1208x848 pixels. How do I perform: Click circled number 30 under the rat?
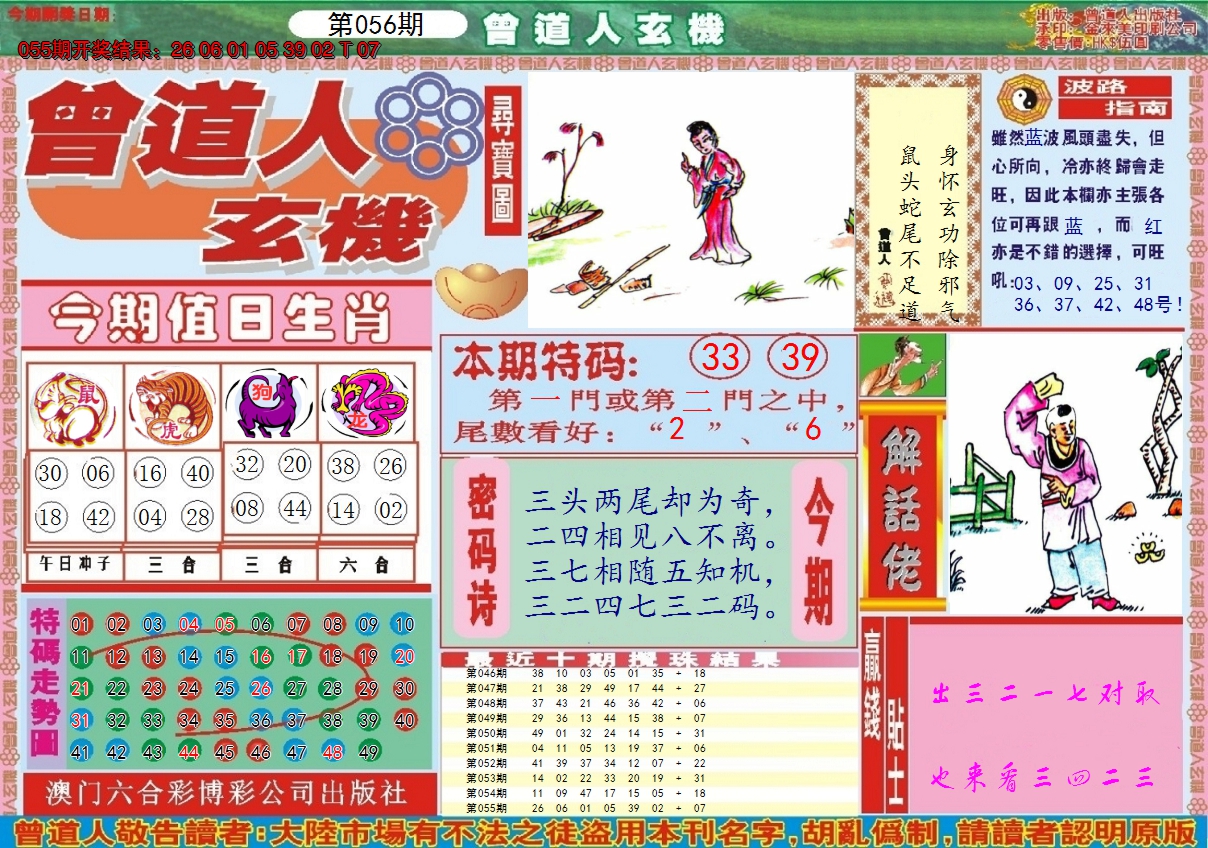[x=50, y=474]
